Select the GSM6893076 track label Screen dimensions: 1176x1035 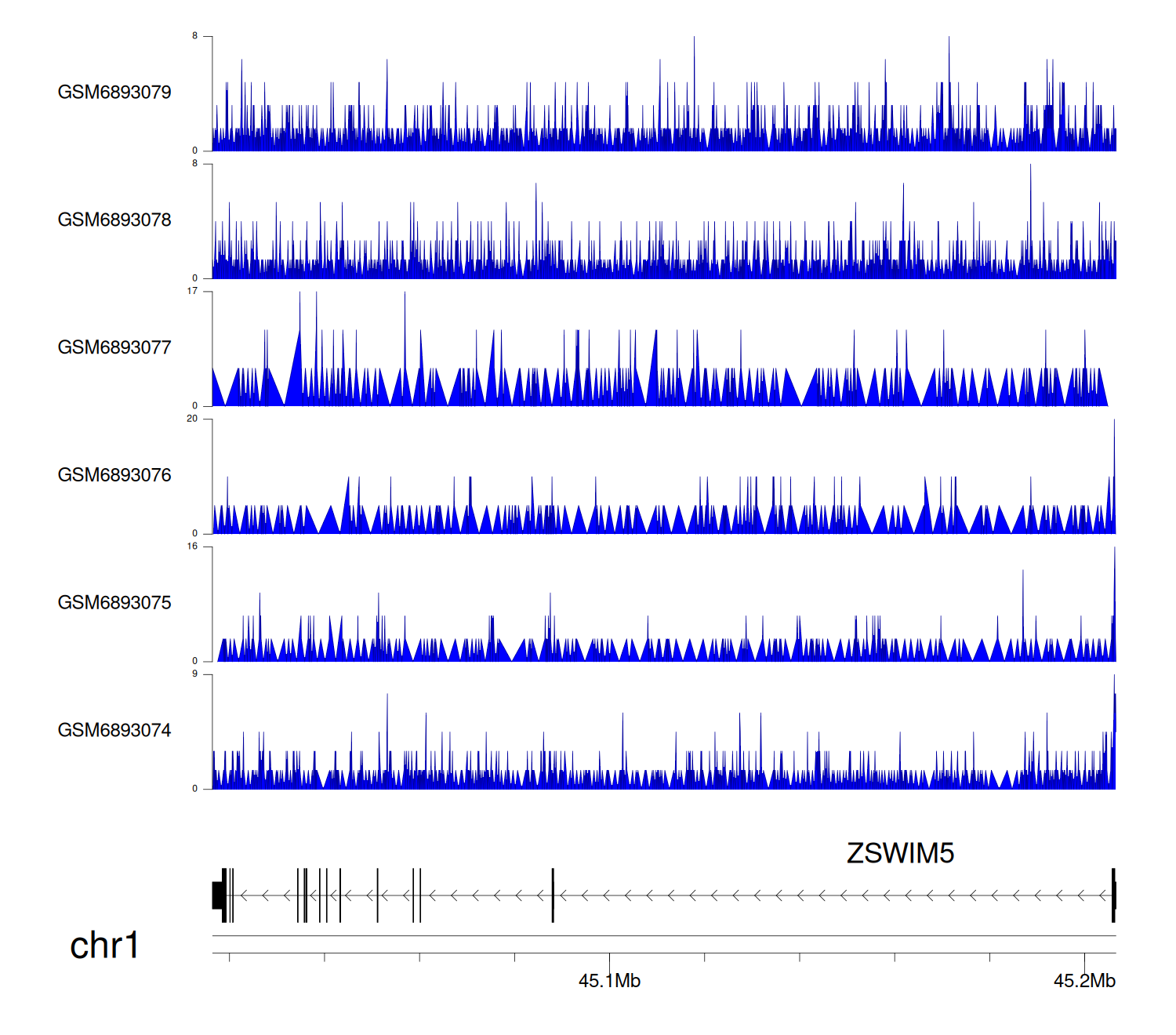(114, 475)
